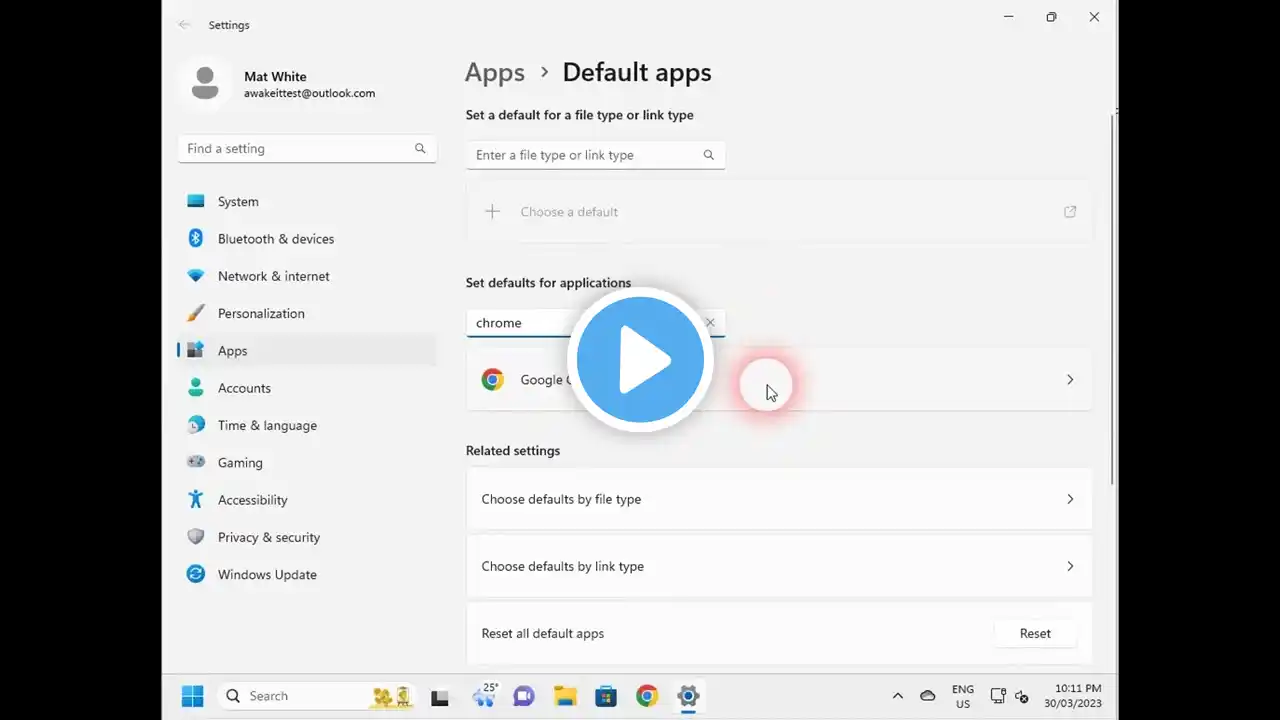Image resolution: width=1280 pixels, height=720 pixels.
Task: Click the Find a setting search box
Action: (298, 149)
